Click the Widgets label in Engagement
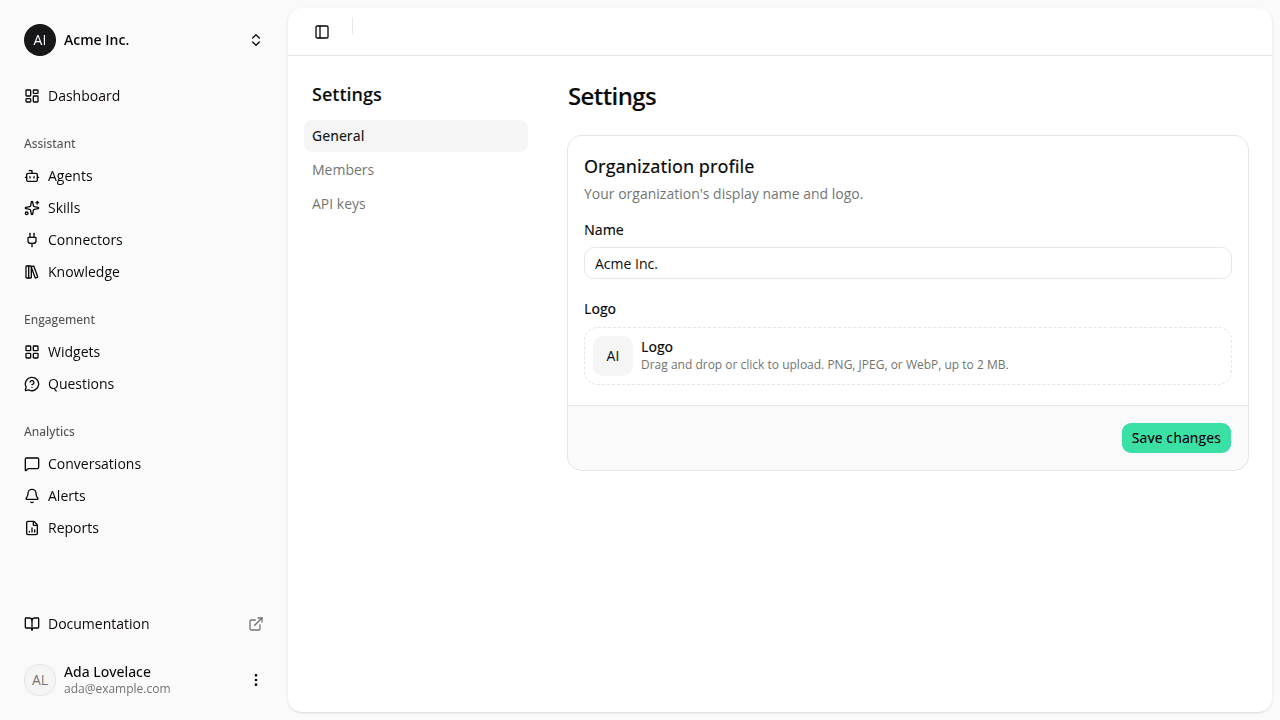Screen dimensions: 1280x720 [74, 352]
